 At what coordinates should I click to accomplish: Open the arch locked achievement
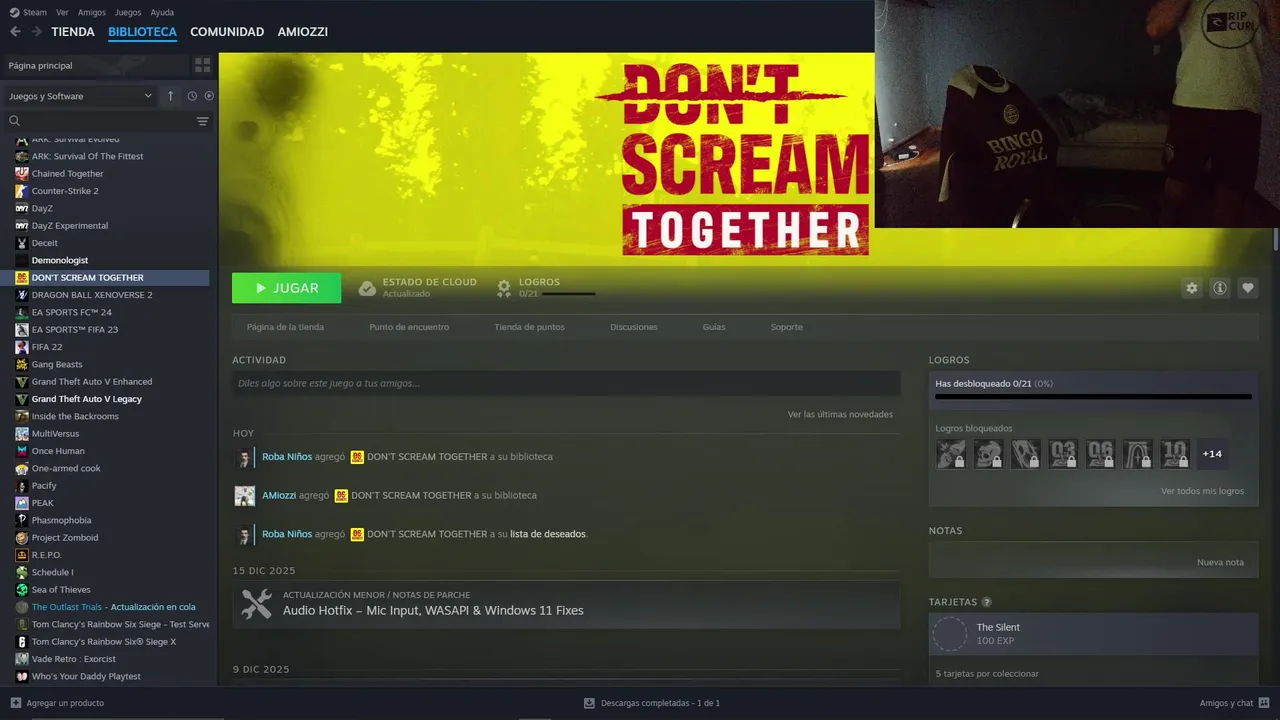point(1137,454)
